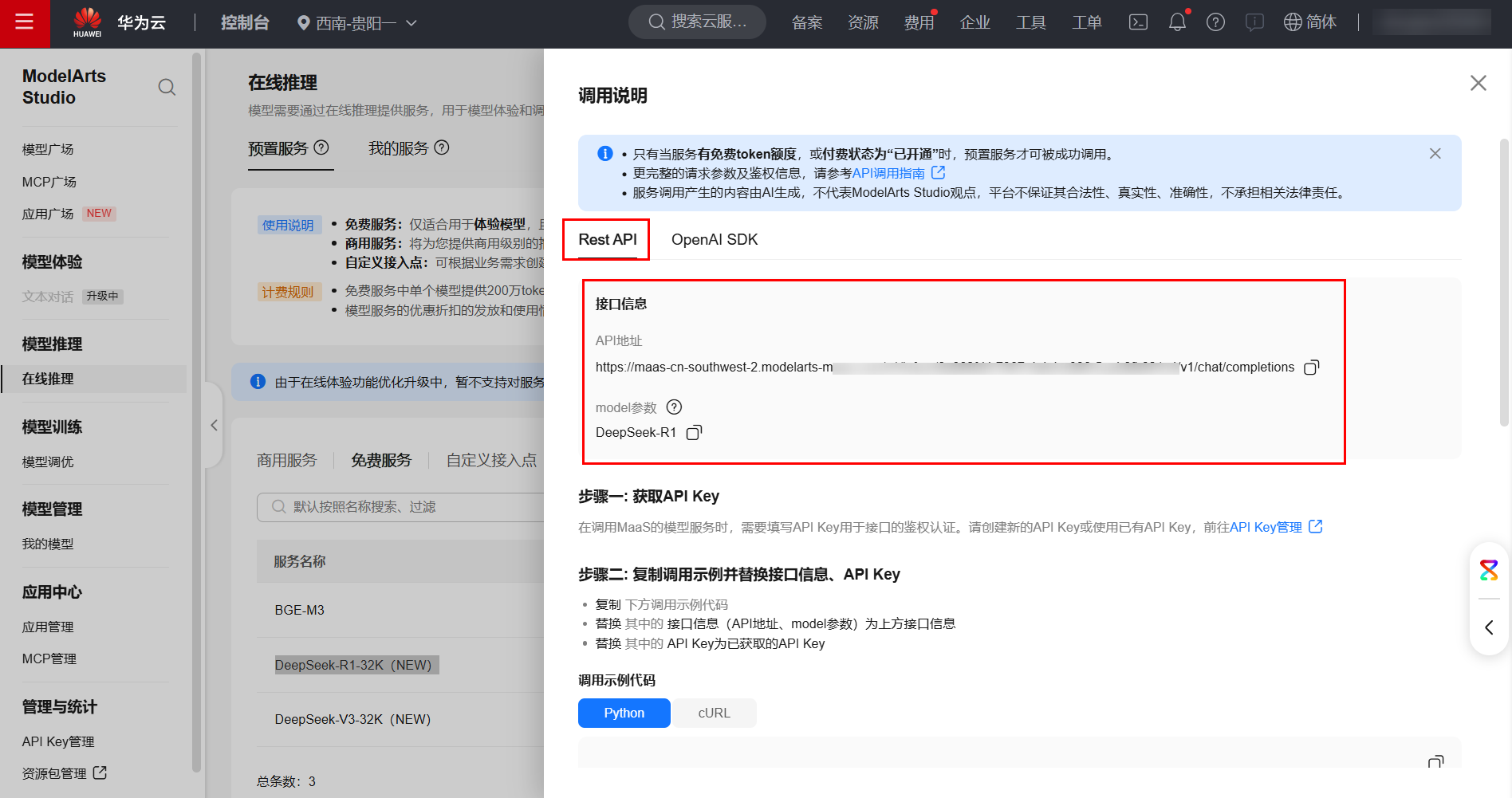Open the 工单 menu
The image size is (1512, 798).
coord(1086,22)
